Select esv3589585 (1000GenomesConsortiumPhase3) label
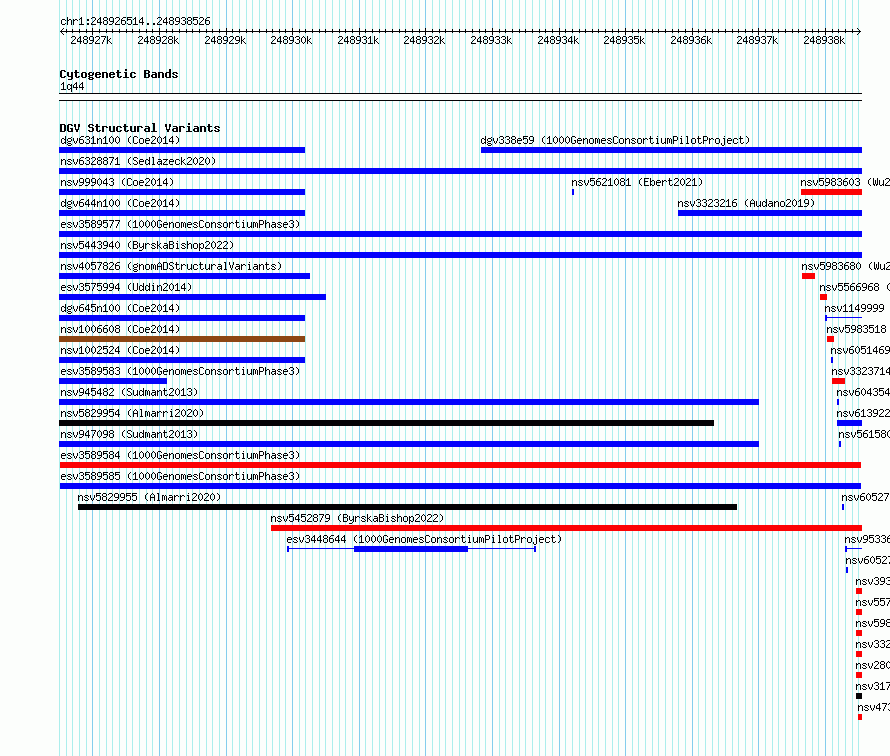The width and height of the screenshot is (890, 756). pyautogui.click(x=180, y=476)
